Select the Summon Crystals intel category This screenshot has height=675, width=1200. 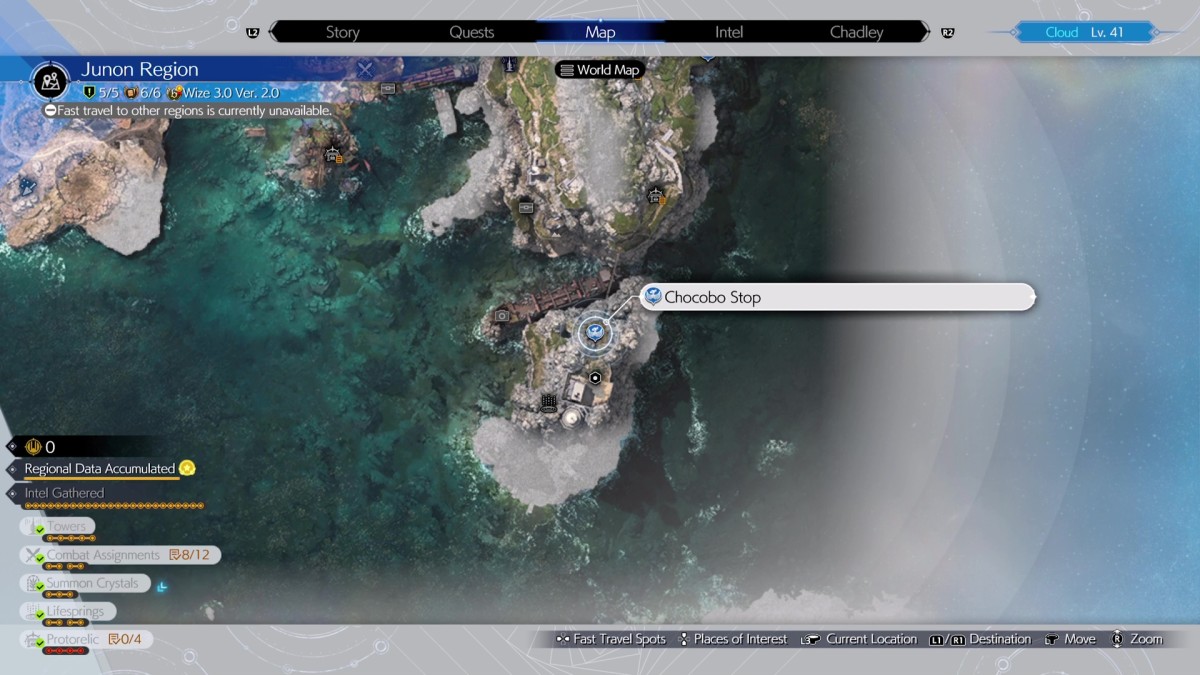[84, 583]
